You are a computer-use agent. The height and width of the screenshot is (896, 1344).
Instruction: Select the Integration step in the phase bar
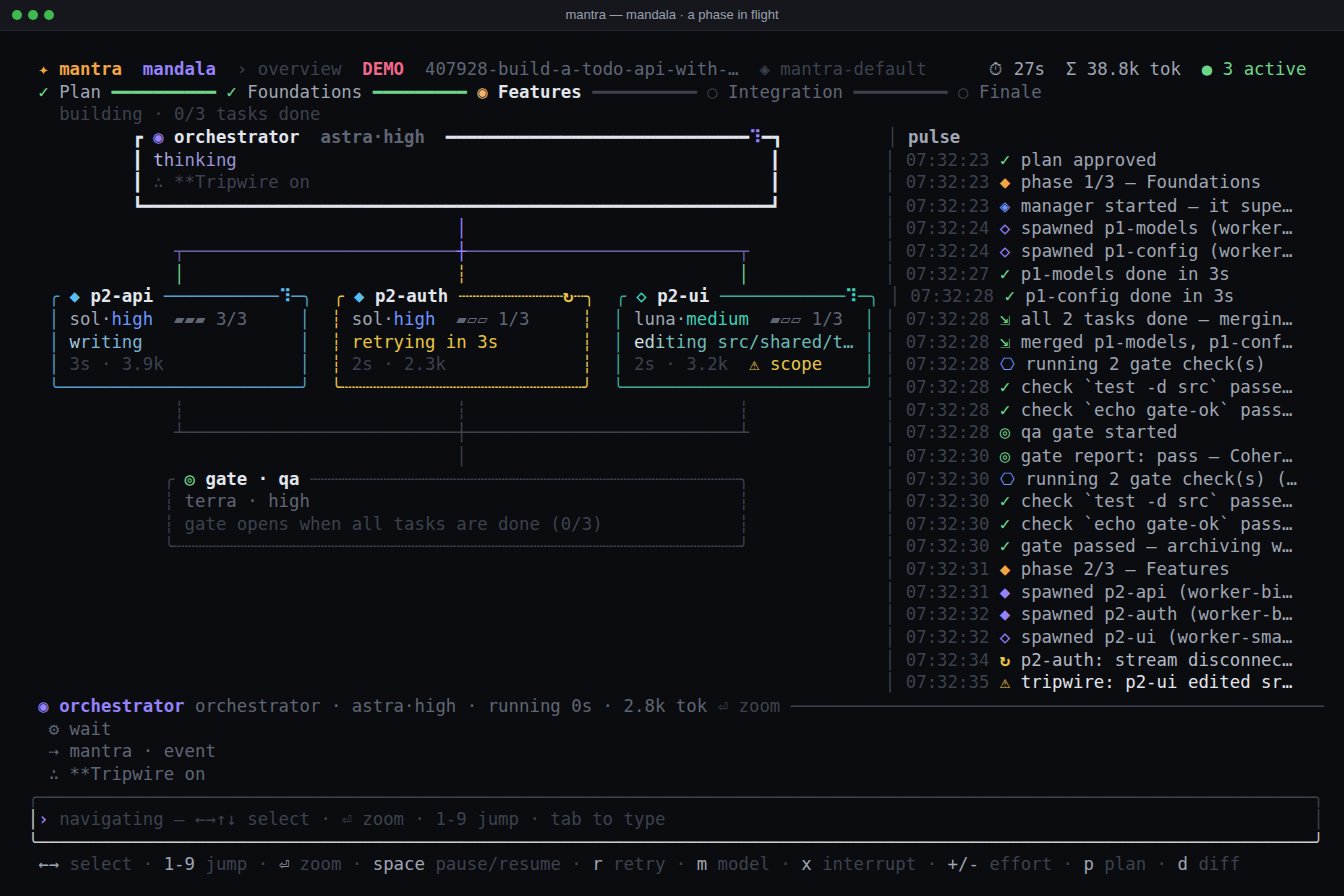click(x=775, y=92)
